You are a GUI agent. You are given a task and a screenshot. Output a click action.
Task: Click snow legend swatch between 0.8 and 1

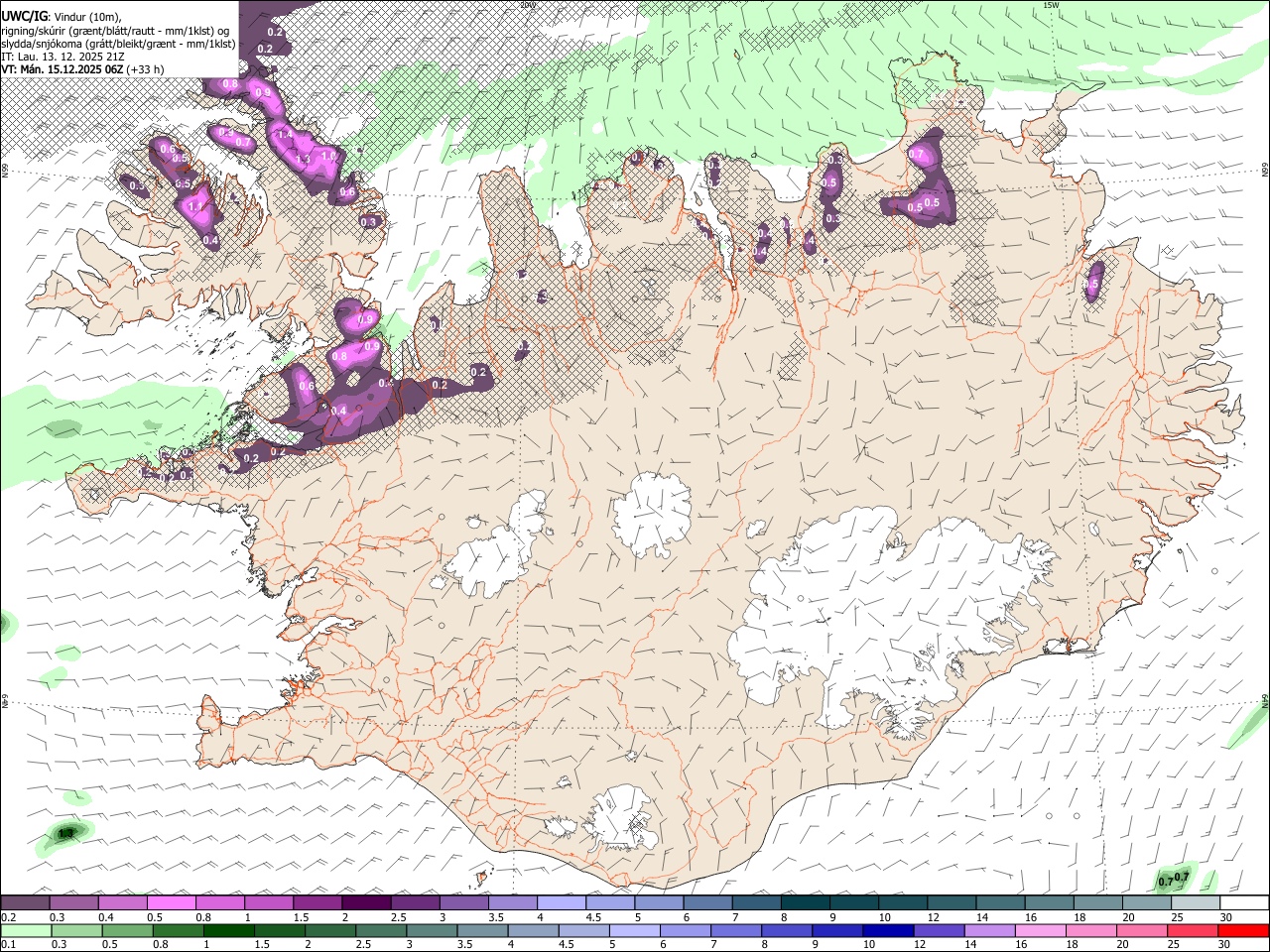[x=219, y=902]
